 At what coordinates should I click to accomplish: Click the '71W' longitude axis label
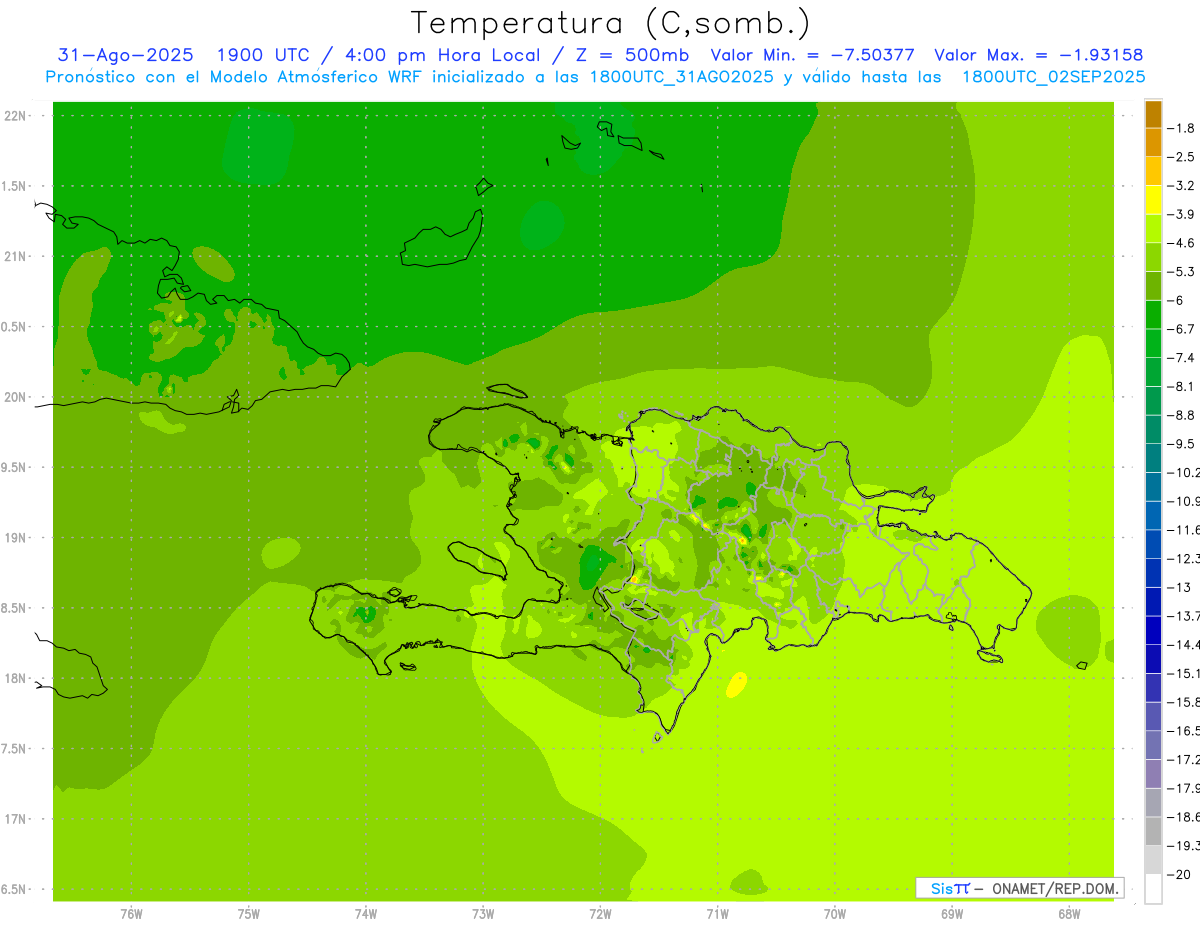click(x=717, y=914)
